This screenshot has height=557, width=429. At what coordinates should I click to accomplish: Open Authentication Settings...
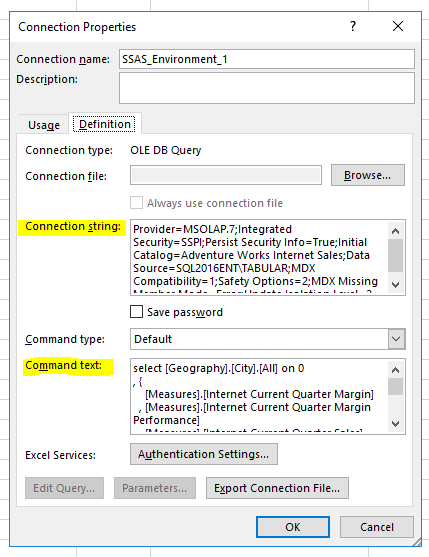coord(204,454)
